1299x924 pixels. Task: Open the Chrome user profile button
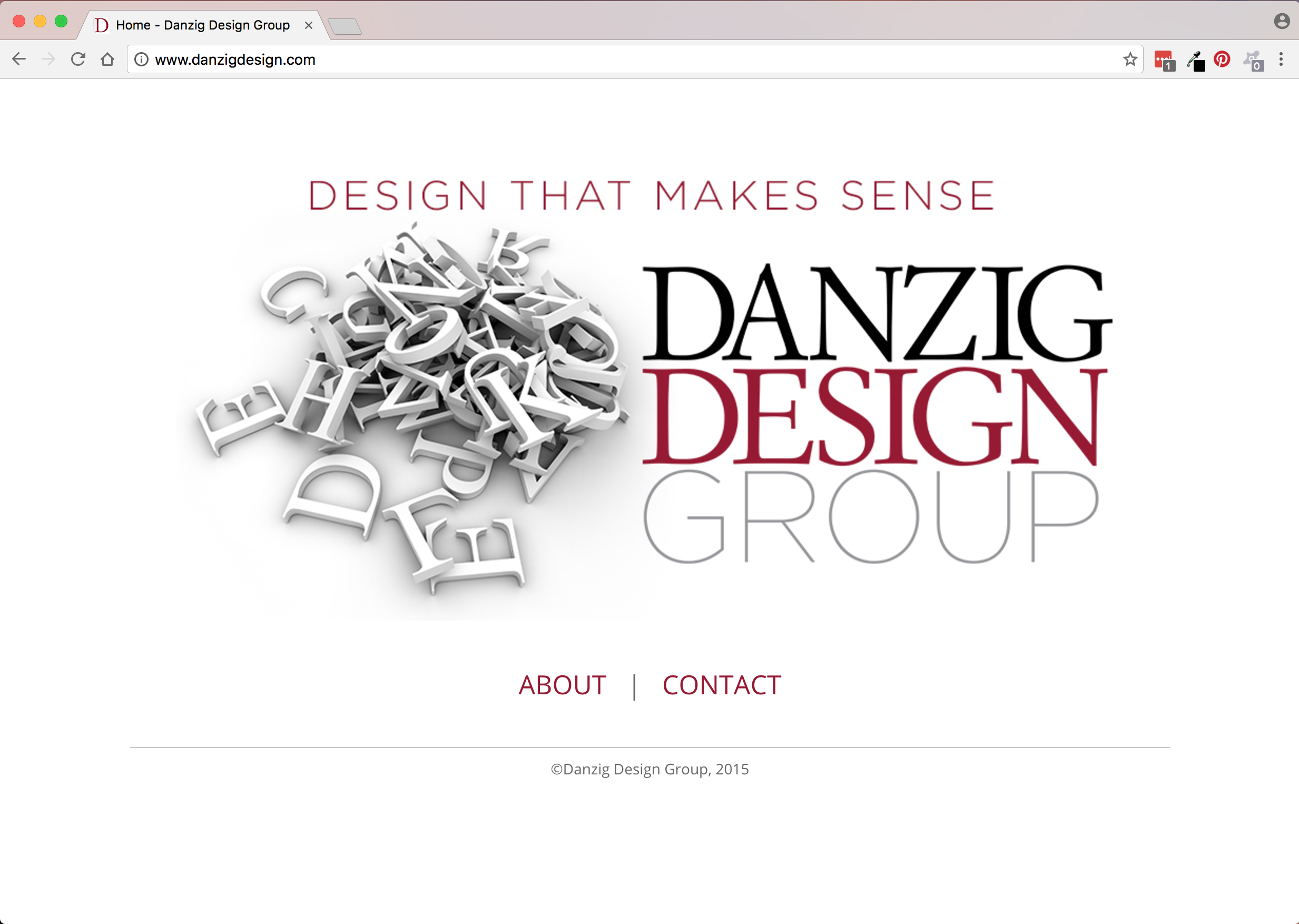(1282, 22)
